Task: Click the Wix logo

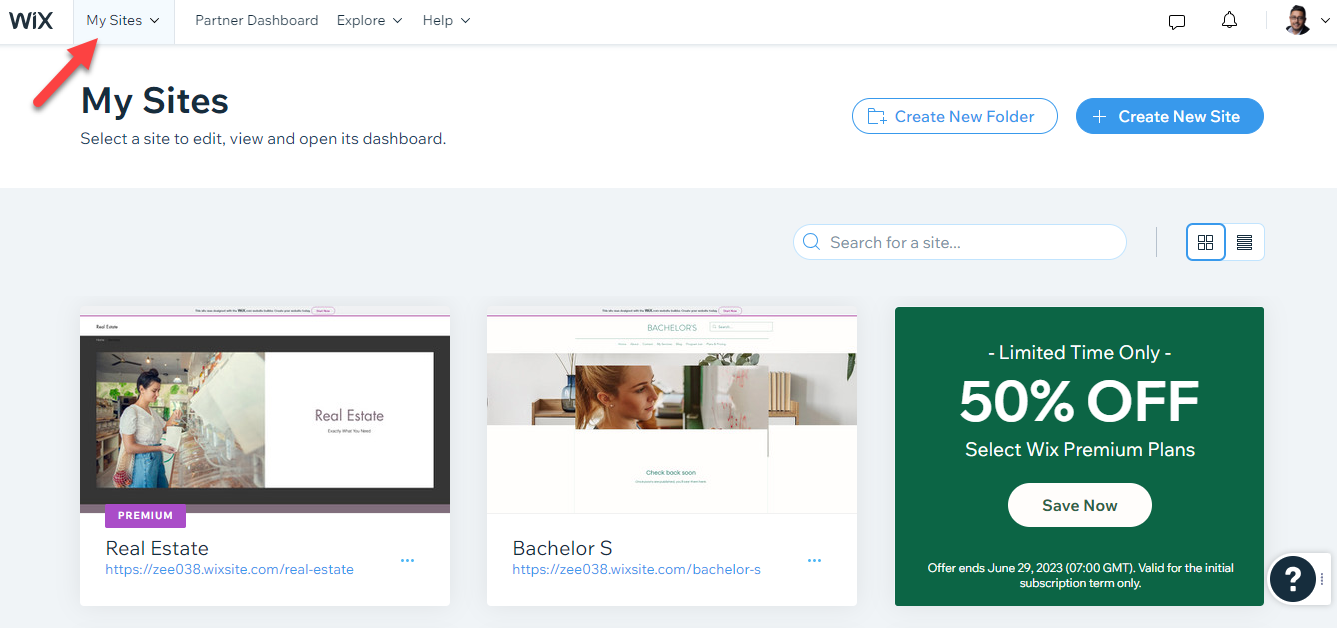Action: (x=31, y=21)
